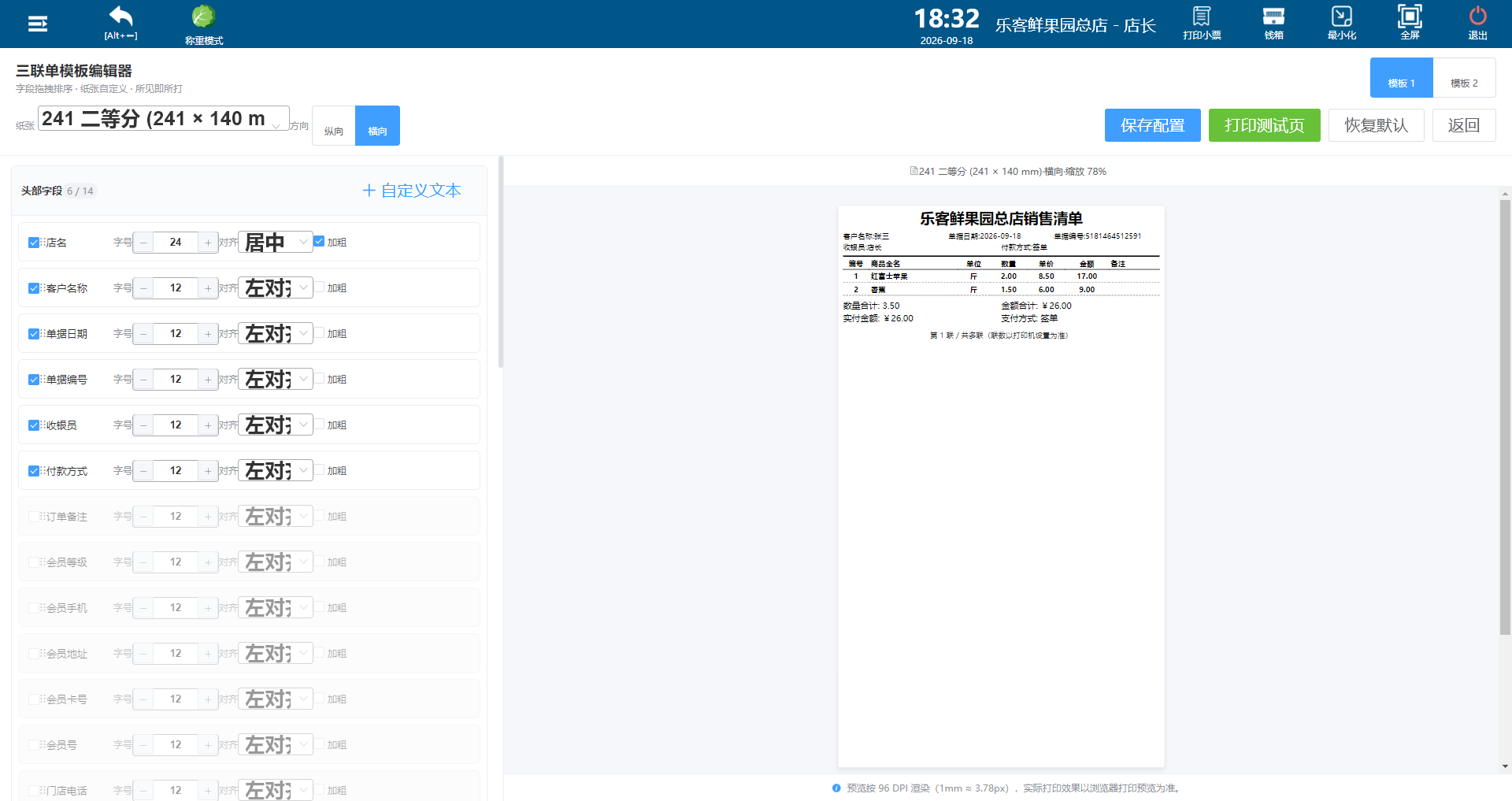Increase font size for 单据编号
The width and height of the screenshot is (1512, 801).
click(x=208, y=380)
